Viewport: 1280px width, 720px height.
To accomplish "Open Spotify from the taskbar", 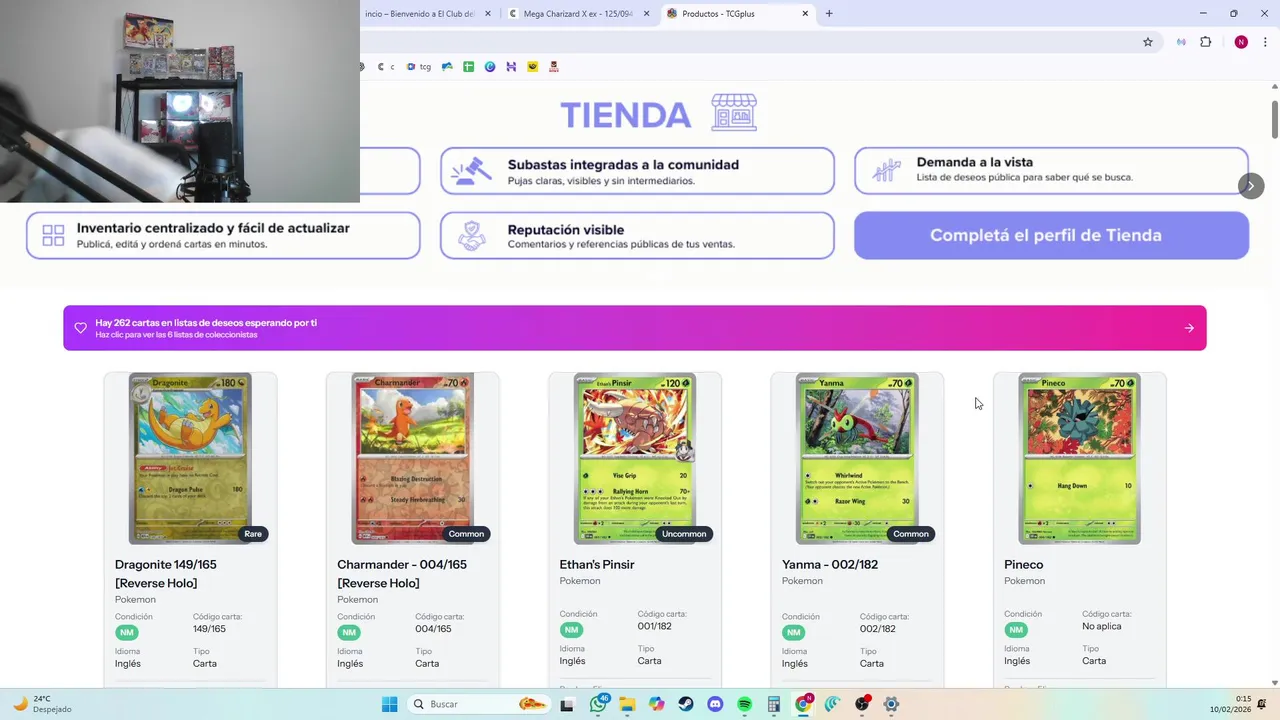I will click(744, 704).
